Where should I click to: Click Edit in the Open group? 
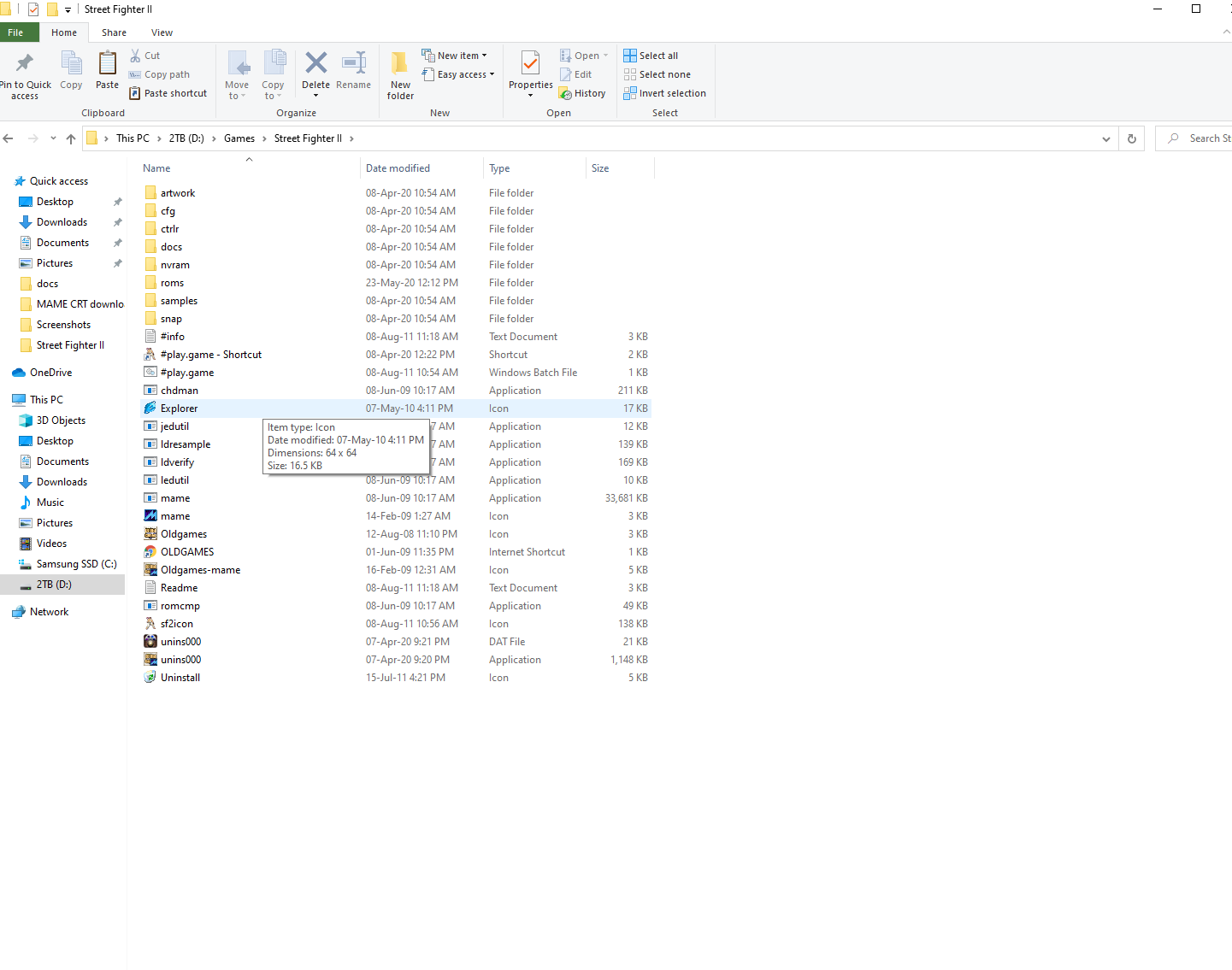coord(575,74)
